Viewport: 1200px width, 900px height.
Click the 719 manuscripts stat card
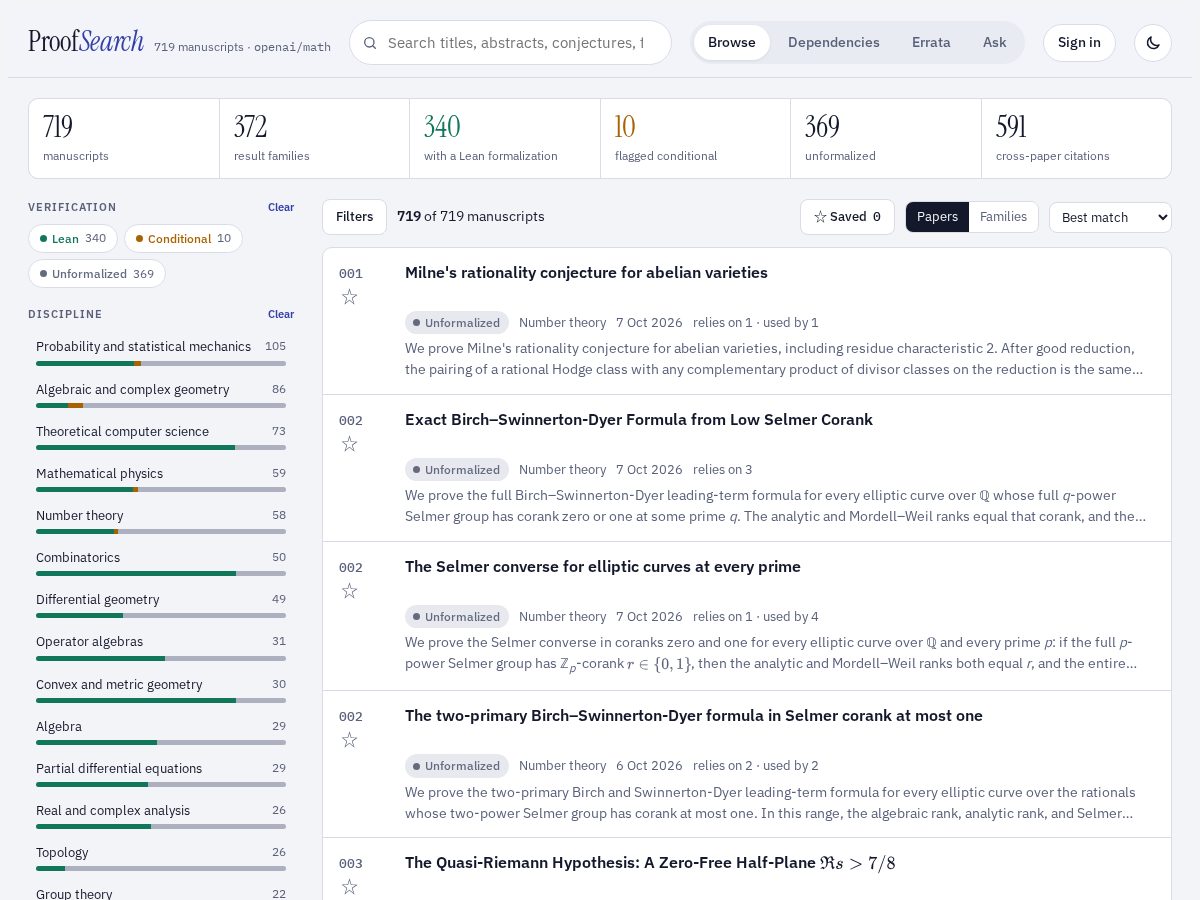[124, 139]
